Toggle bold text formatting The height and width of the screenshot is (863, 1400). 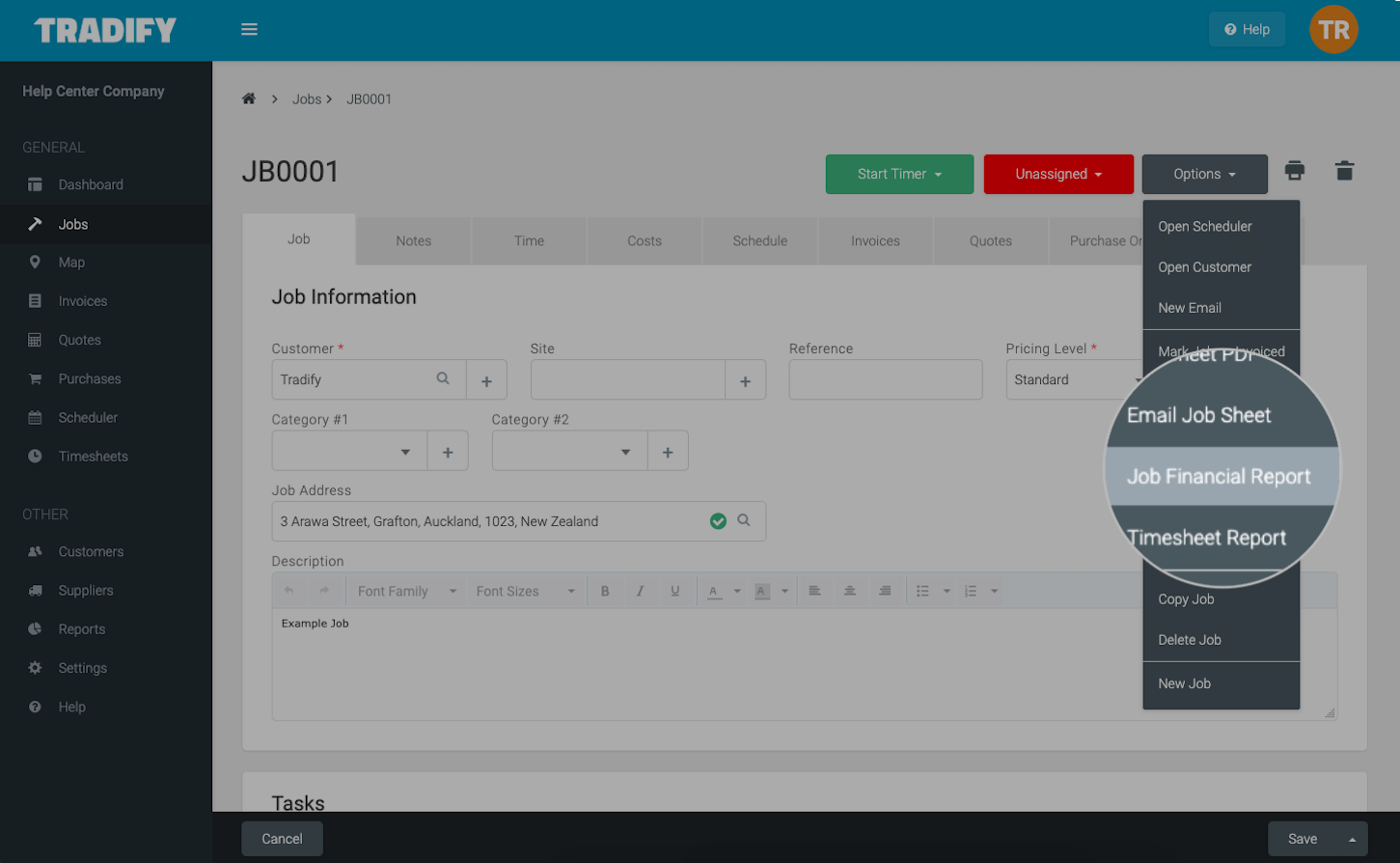(605, 591)
